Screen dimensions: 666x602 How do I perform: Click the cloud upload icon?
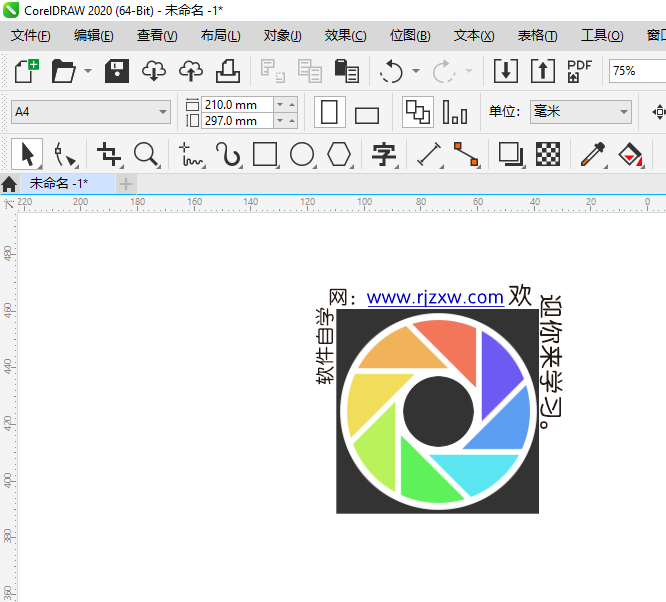click(x=191, y=71)
